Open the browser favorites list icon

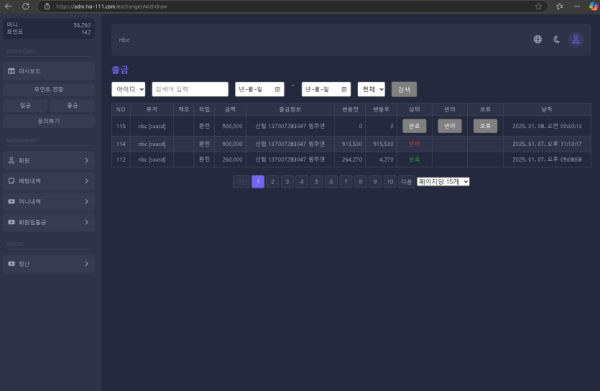[x=559, y=7]
